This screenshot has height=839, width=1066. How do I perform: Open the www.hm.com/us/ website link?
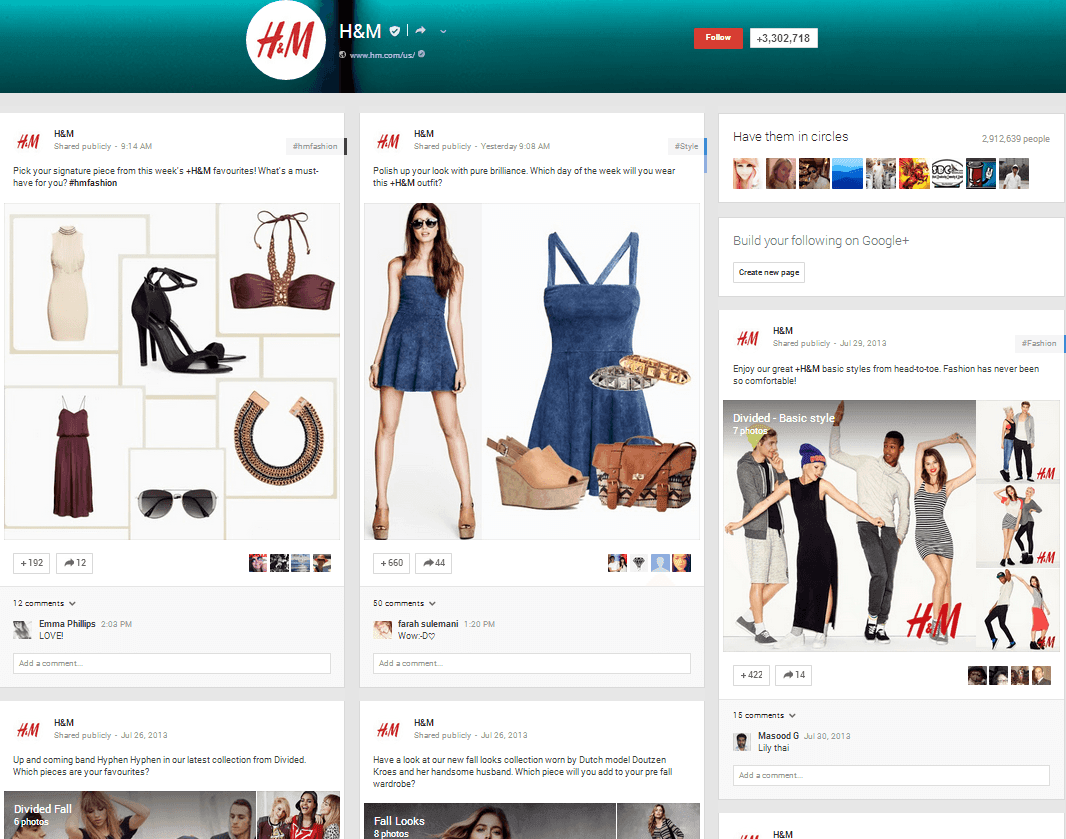[x=381, y=55]
